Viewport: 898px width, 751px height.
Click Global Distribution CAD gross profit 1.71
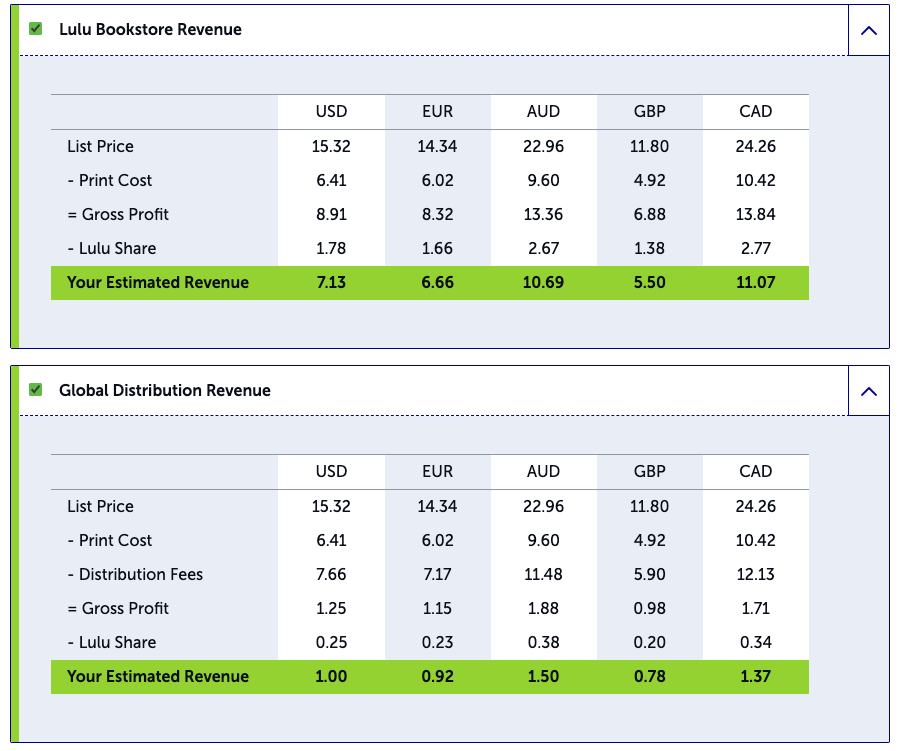pyautogui.click(x=755, y=608)
